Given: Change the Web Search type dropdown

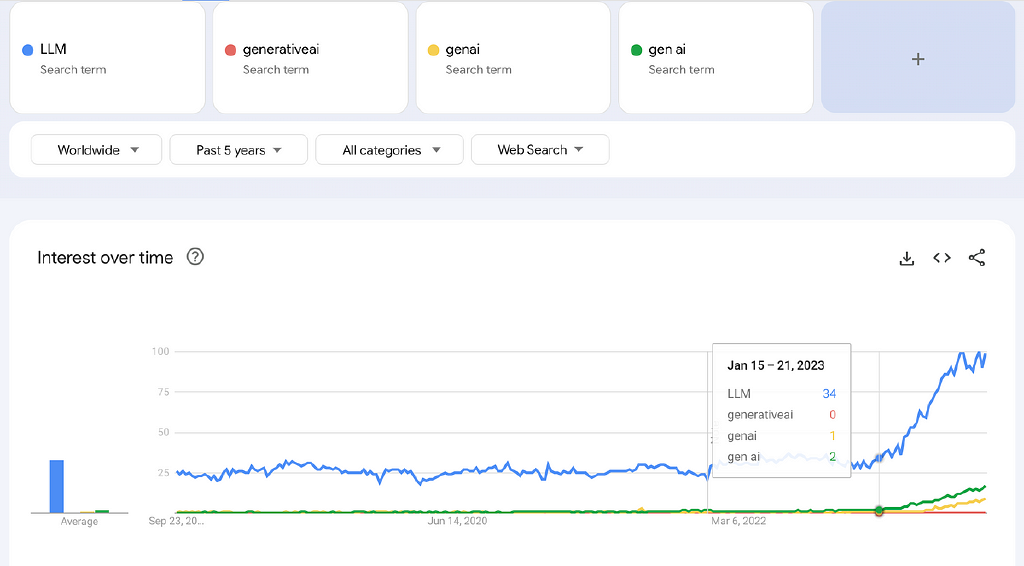Looking at the screenshot, I should coord(540,150).
